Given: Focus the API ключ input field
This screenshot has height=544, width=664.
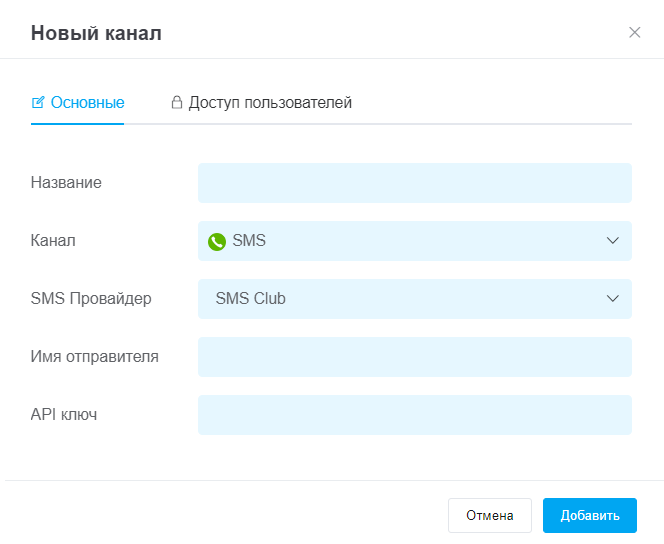Looking at the screenshot, I should 415,415.
